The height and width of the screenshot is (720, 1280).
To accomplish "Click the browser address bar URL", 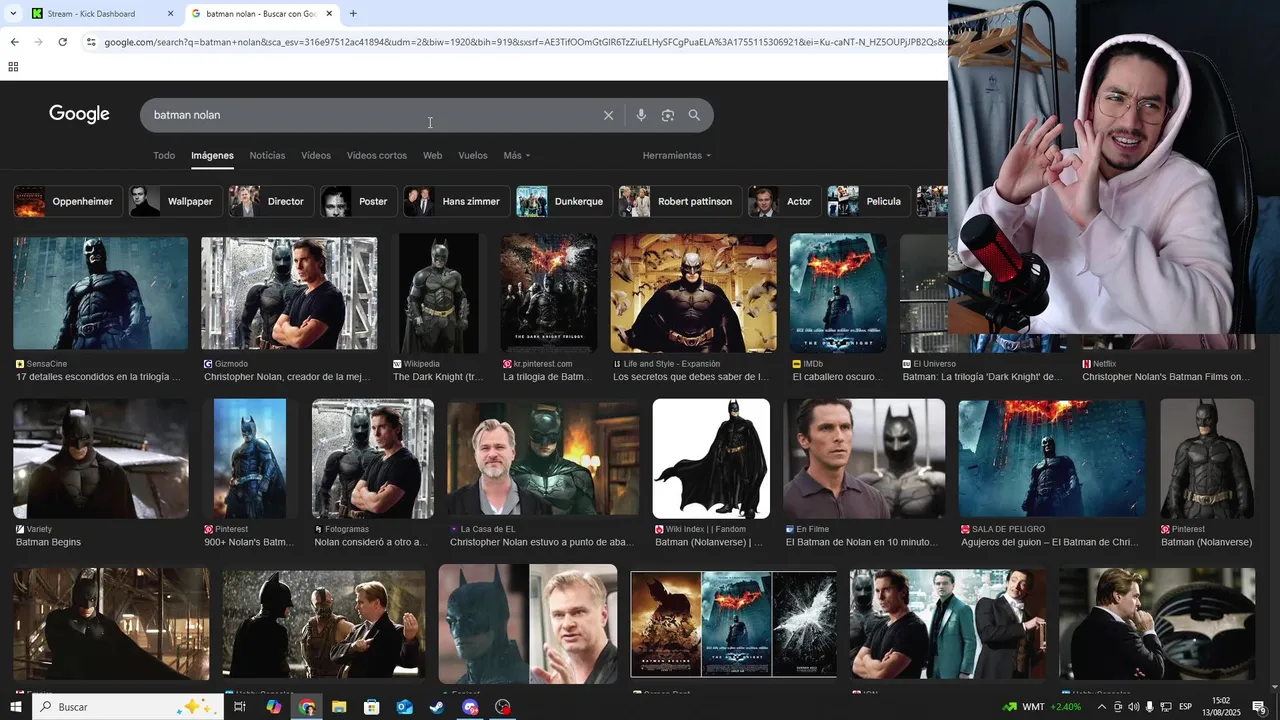I will [525, 42].
